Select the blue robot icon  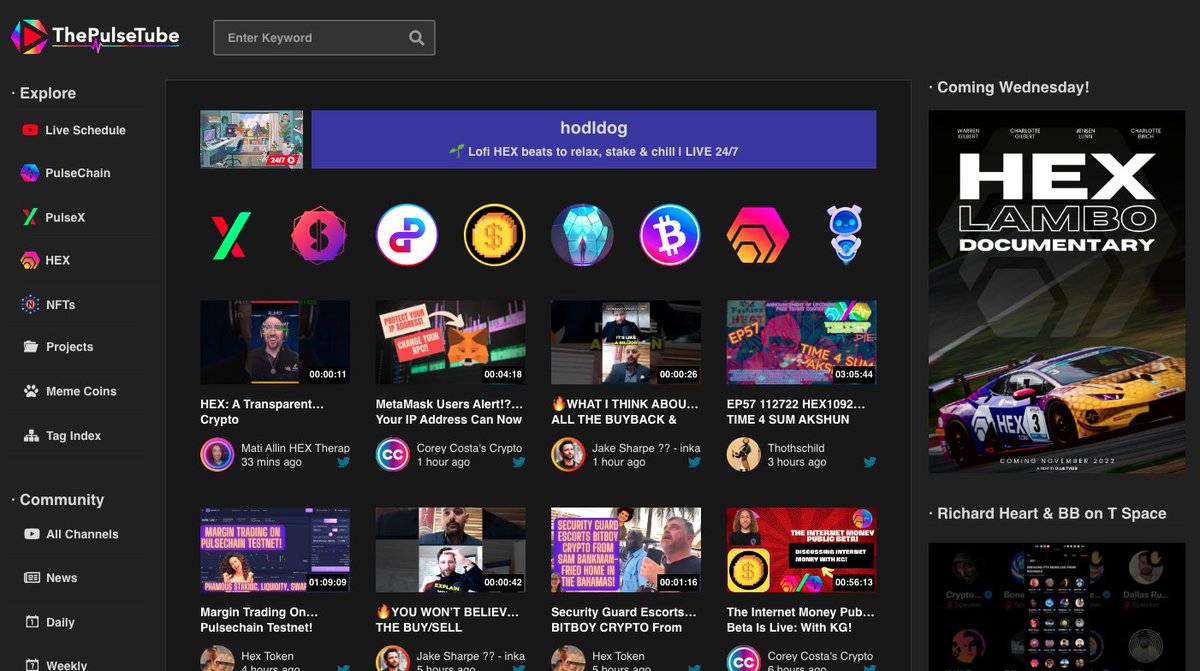click(x=846, y=235)
